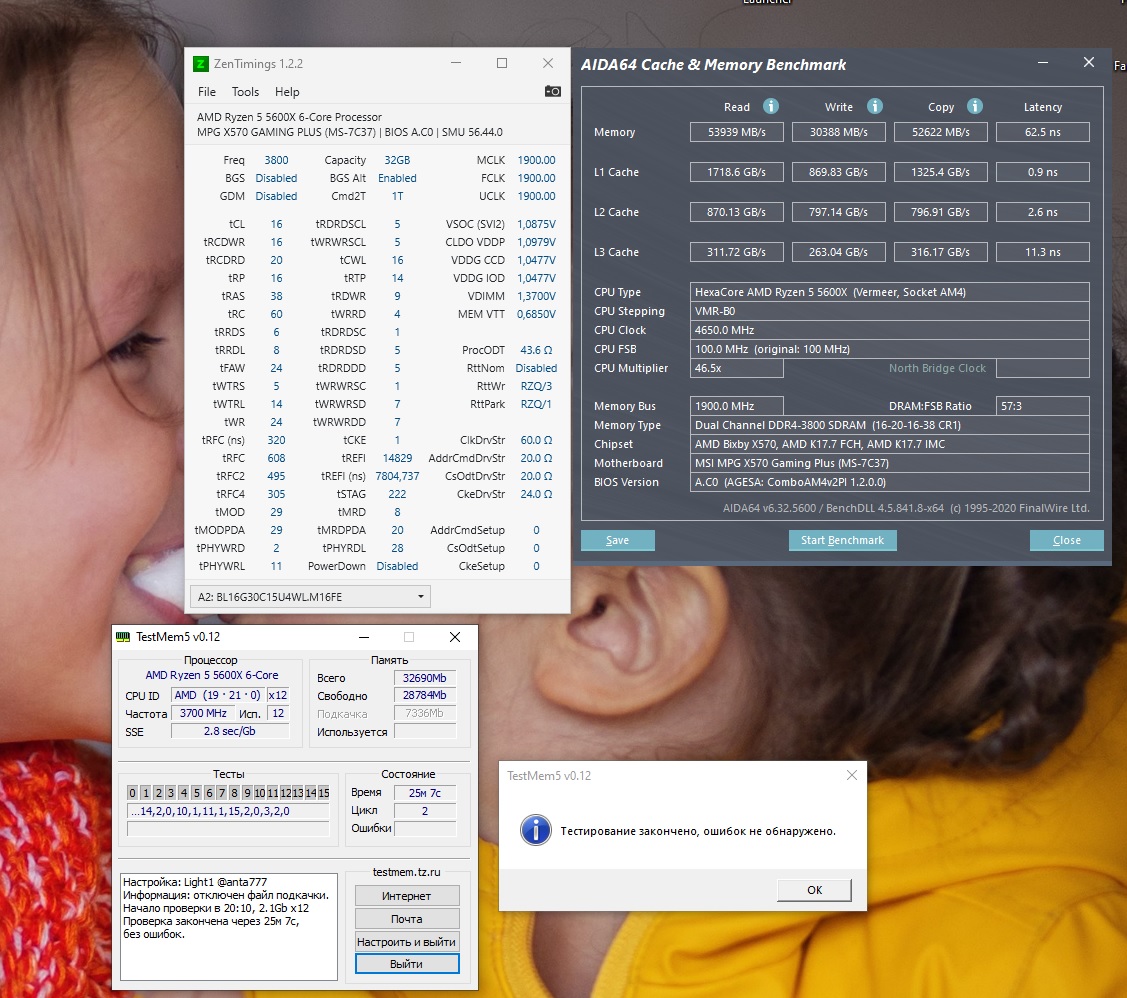The width and height of the screenshot is (1127, 998).
Task: Click the BGS Alt Enabled value
Action: click(397, 178)
